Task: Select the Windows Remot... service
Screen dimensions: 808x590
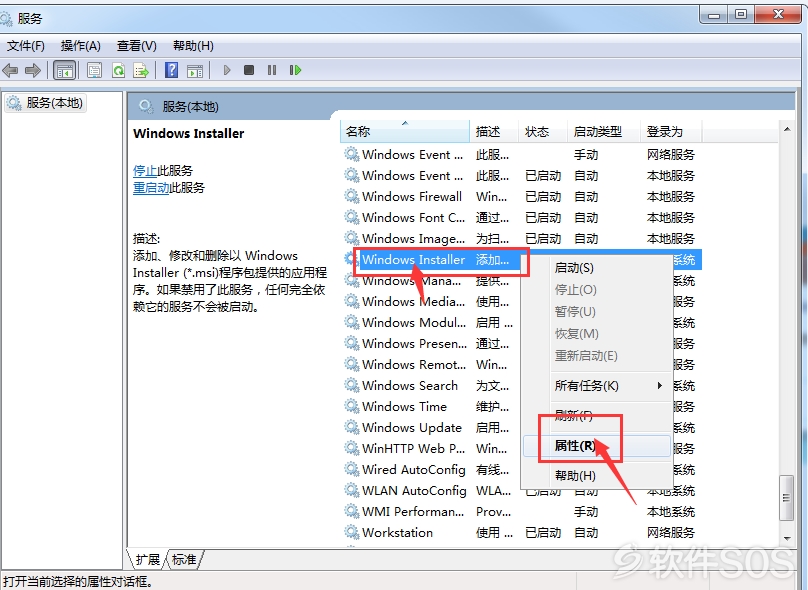Action: 414,365
